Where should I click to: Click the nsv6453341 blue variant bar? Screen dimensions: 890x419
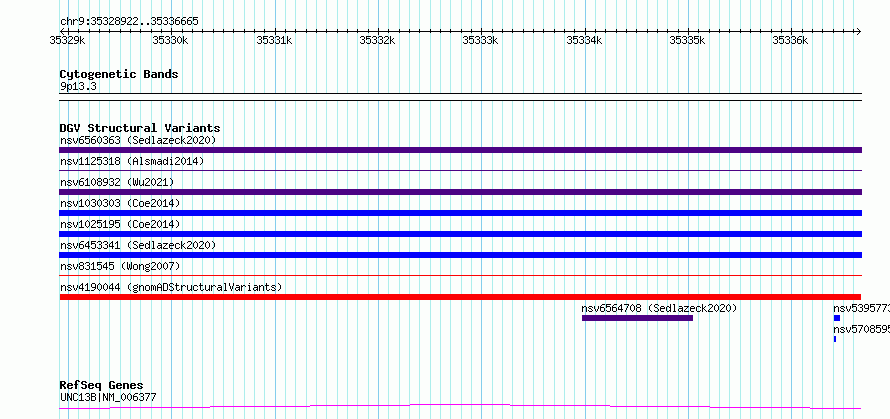pos(460,255)
